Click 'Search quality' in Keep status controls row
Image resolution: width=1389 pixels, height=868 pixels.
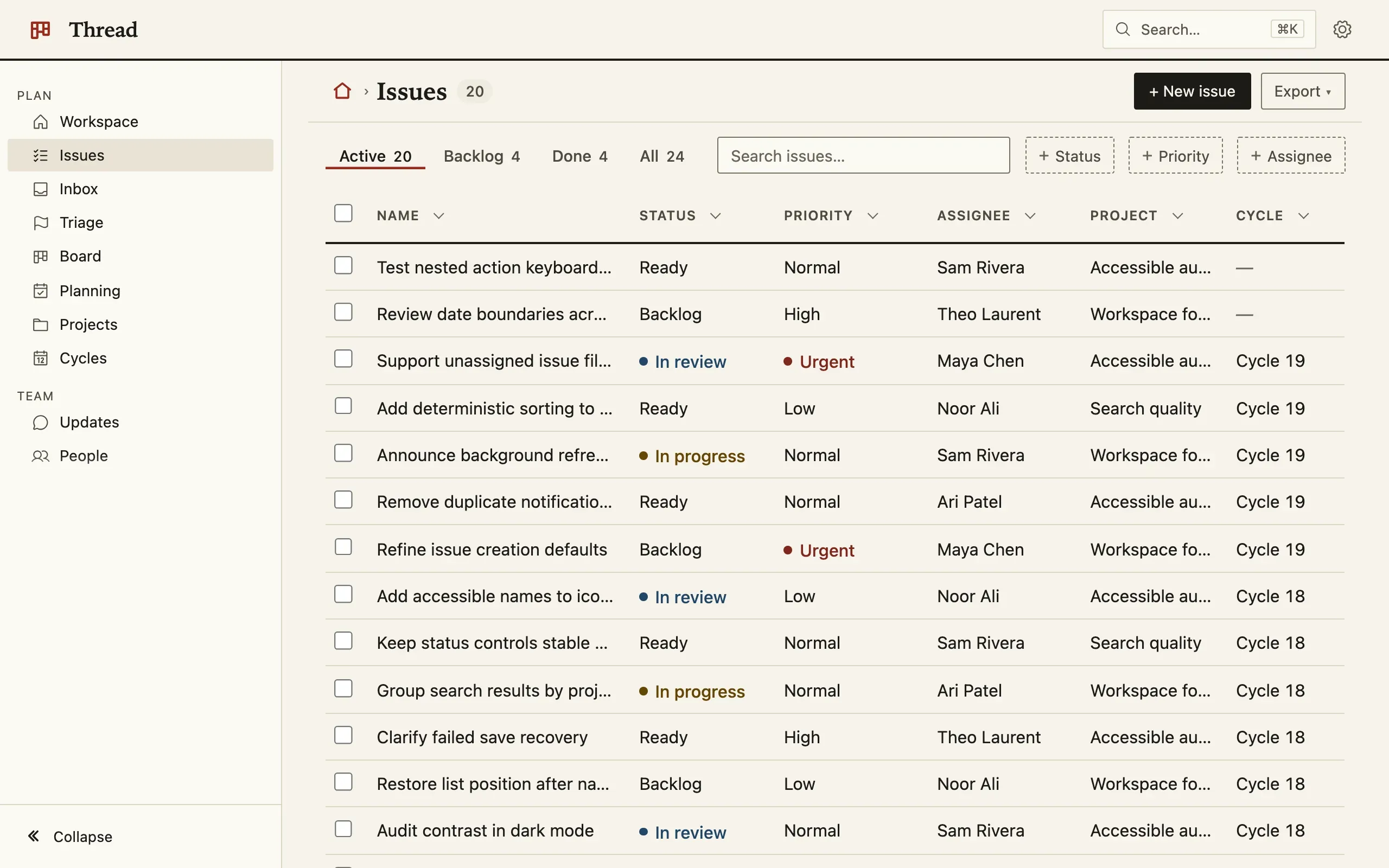pos(1145,643)
